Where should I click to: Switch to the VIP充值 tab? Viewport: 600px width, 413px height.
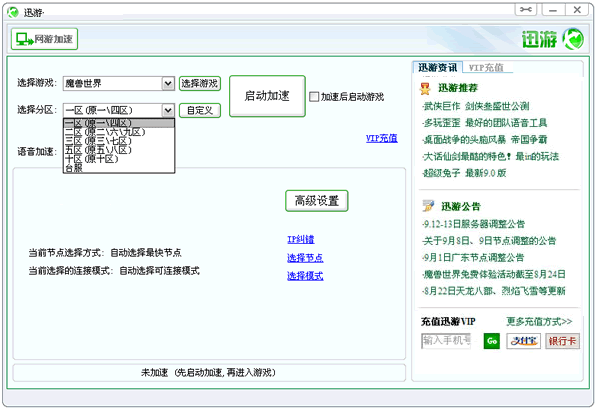pyautogui.click(x=486, y=68)
